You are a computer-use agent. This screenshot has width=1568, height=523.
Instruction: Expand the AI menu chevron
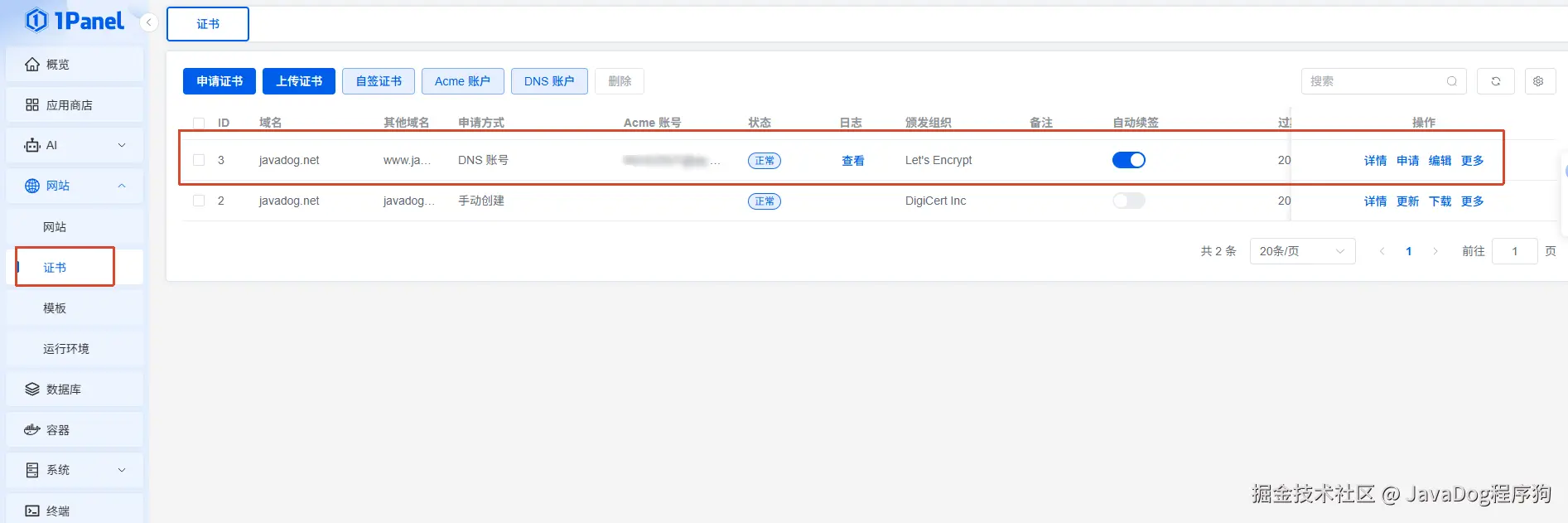point(122,145)
